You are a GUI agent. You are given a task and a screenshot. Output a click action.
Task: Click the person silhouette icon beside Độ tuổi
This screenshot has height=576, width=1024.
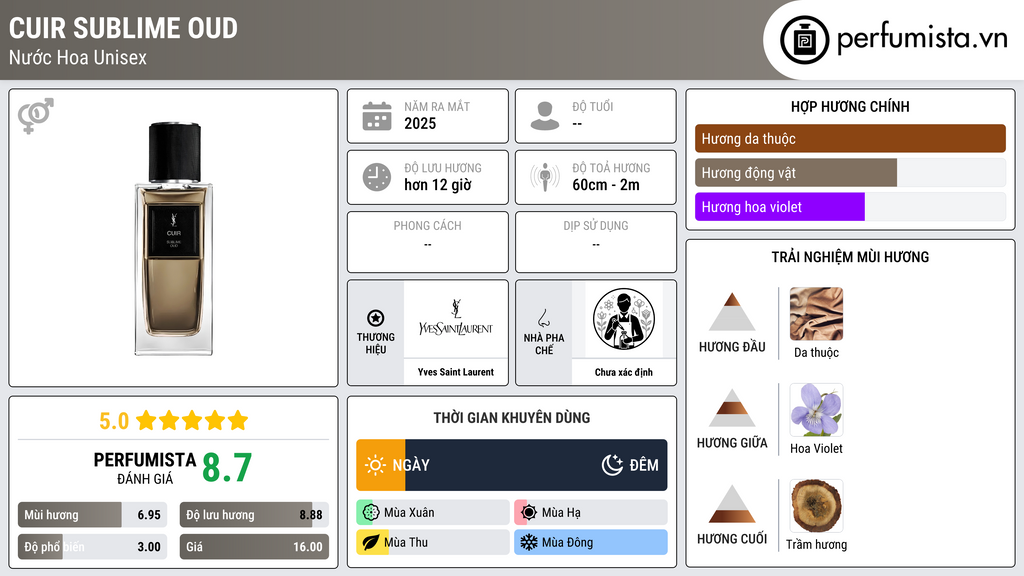point(545,116)
